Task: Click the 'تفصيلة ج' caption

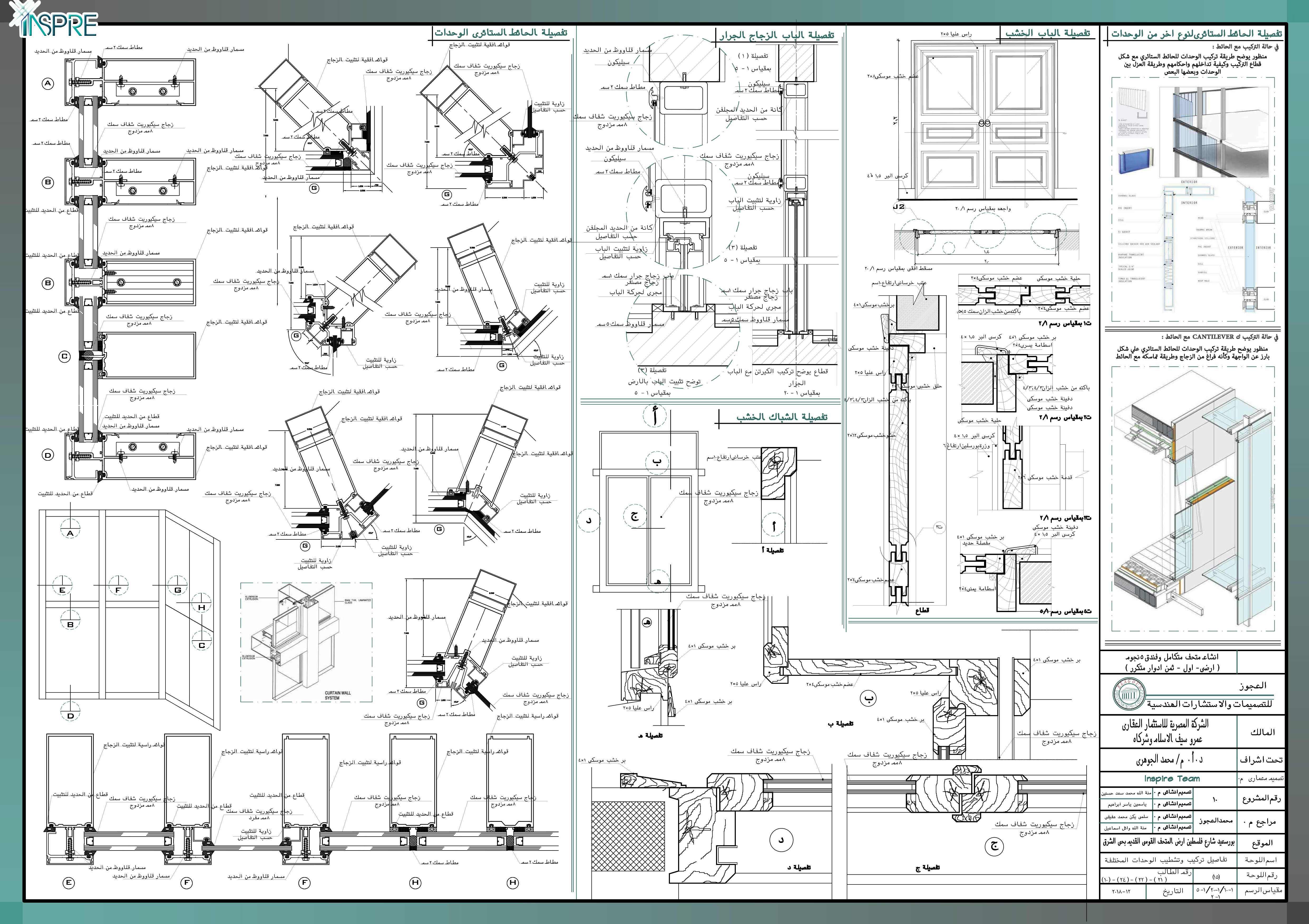Action: [x=927, y=867]
